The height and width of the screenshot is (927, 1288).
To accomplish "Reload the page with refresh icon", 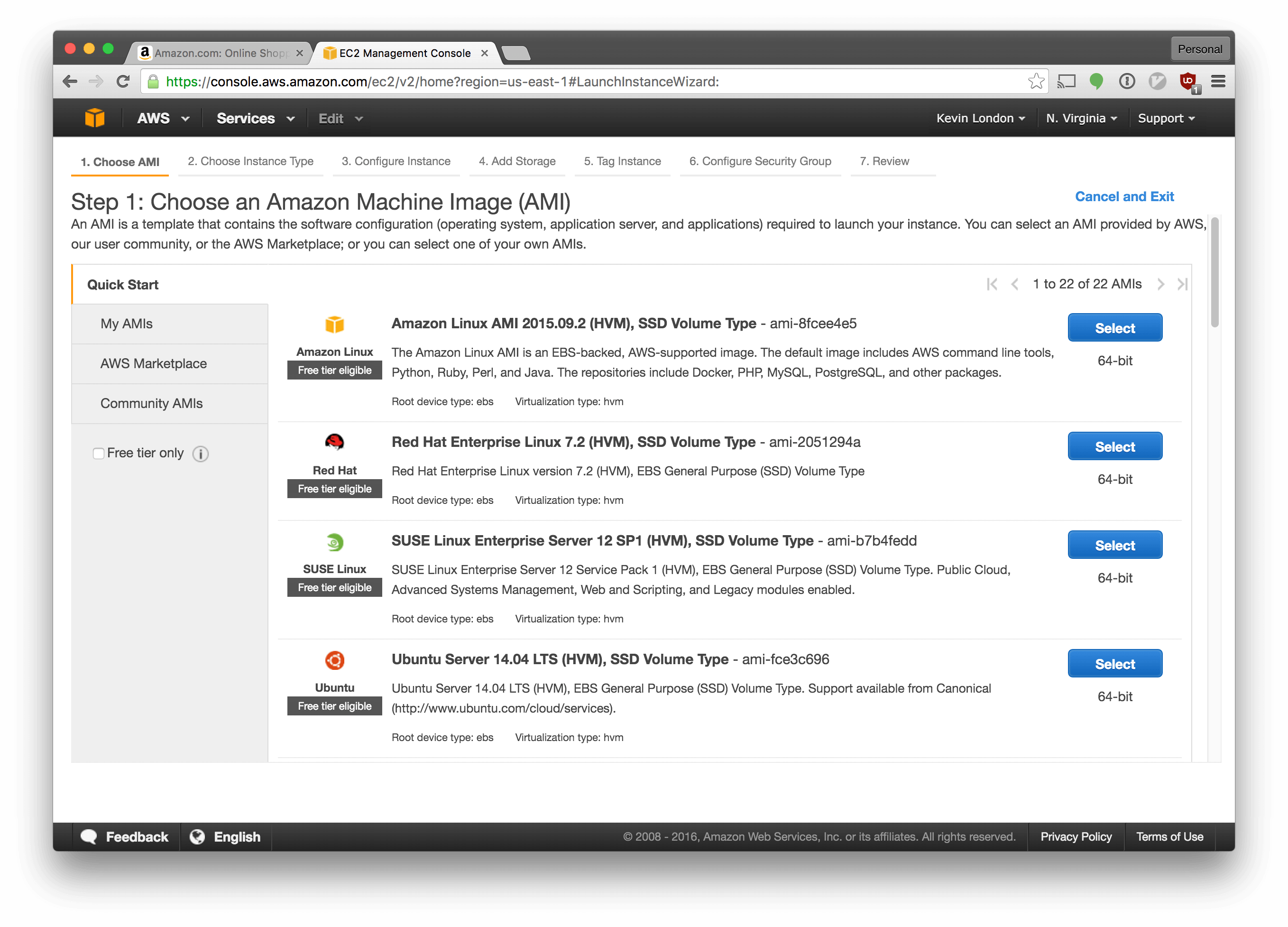I will (x=123, y=81).
